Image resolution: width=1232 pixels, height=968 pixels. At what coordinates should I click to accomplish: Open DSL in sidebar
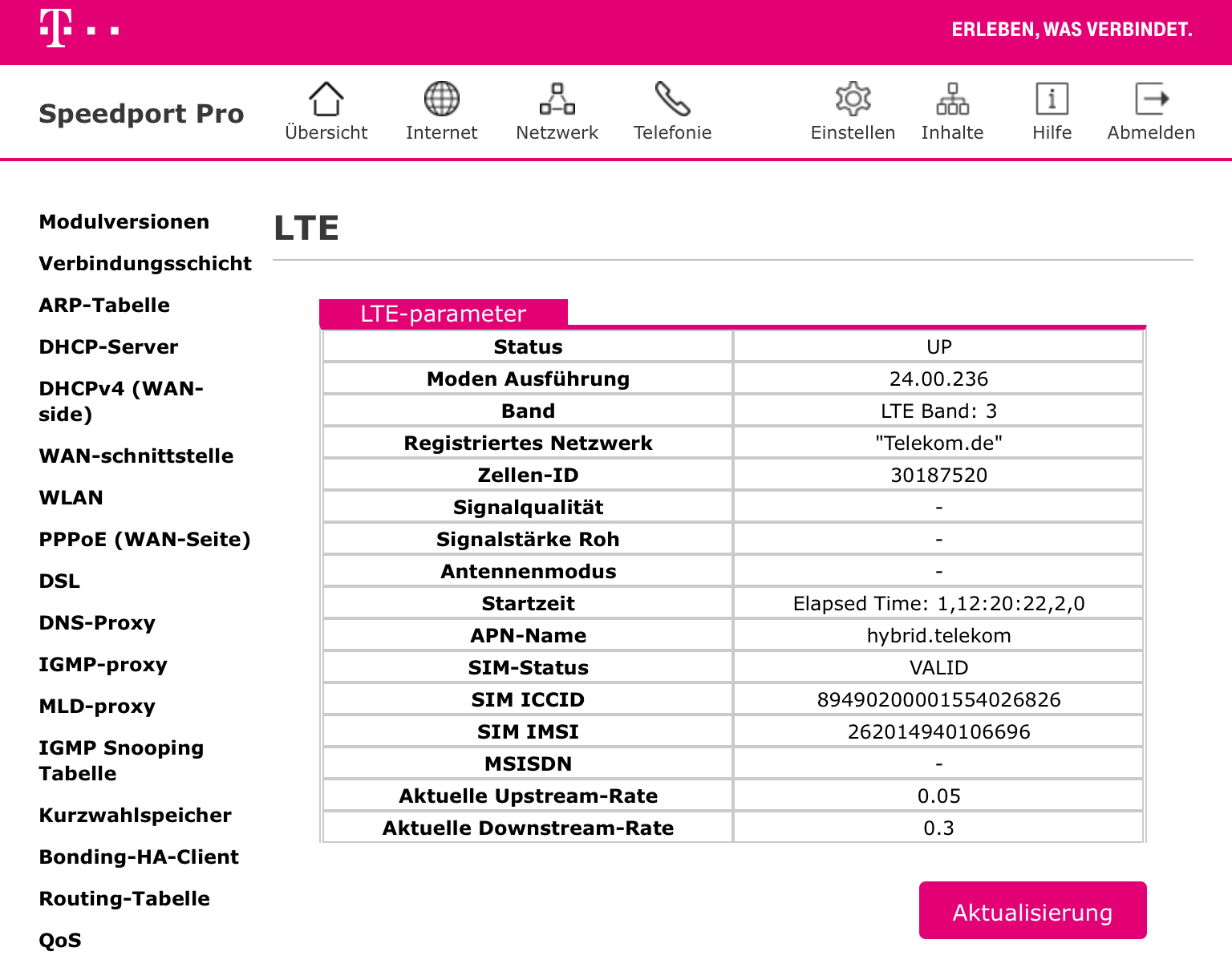coord(59,581)
